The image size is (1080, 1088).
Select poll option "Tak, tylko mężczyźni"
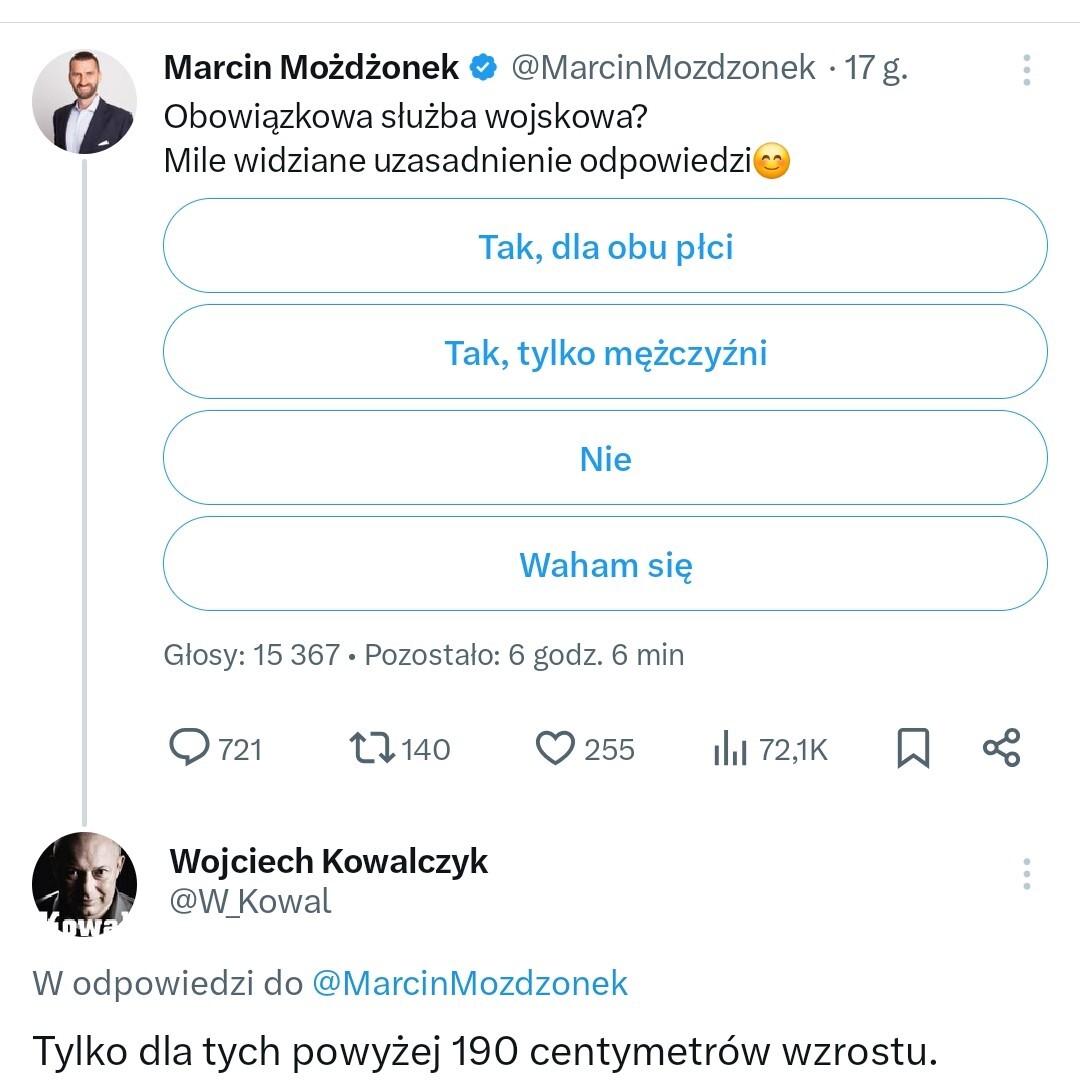coord(605,352)
